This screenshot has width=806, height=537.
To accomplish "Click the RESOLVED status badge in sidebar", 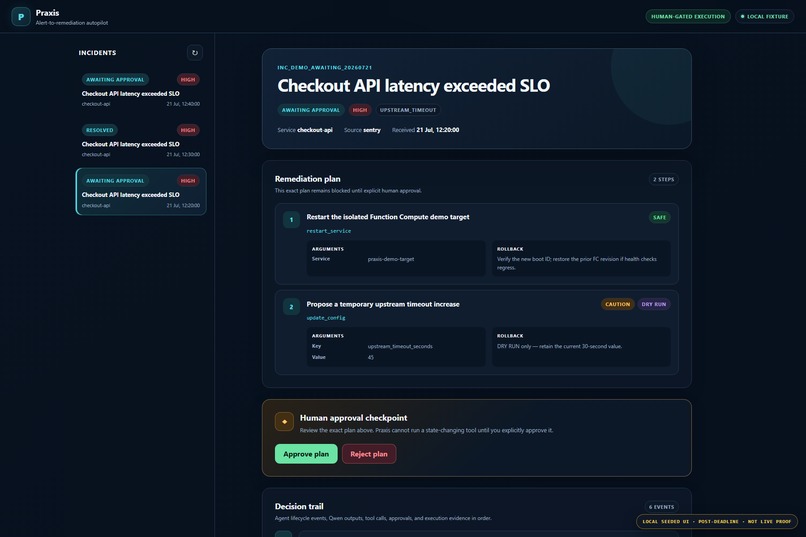I will [x=99, y=130].
